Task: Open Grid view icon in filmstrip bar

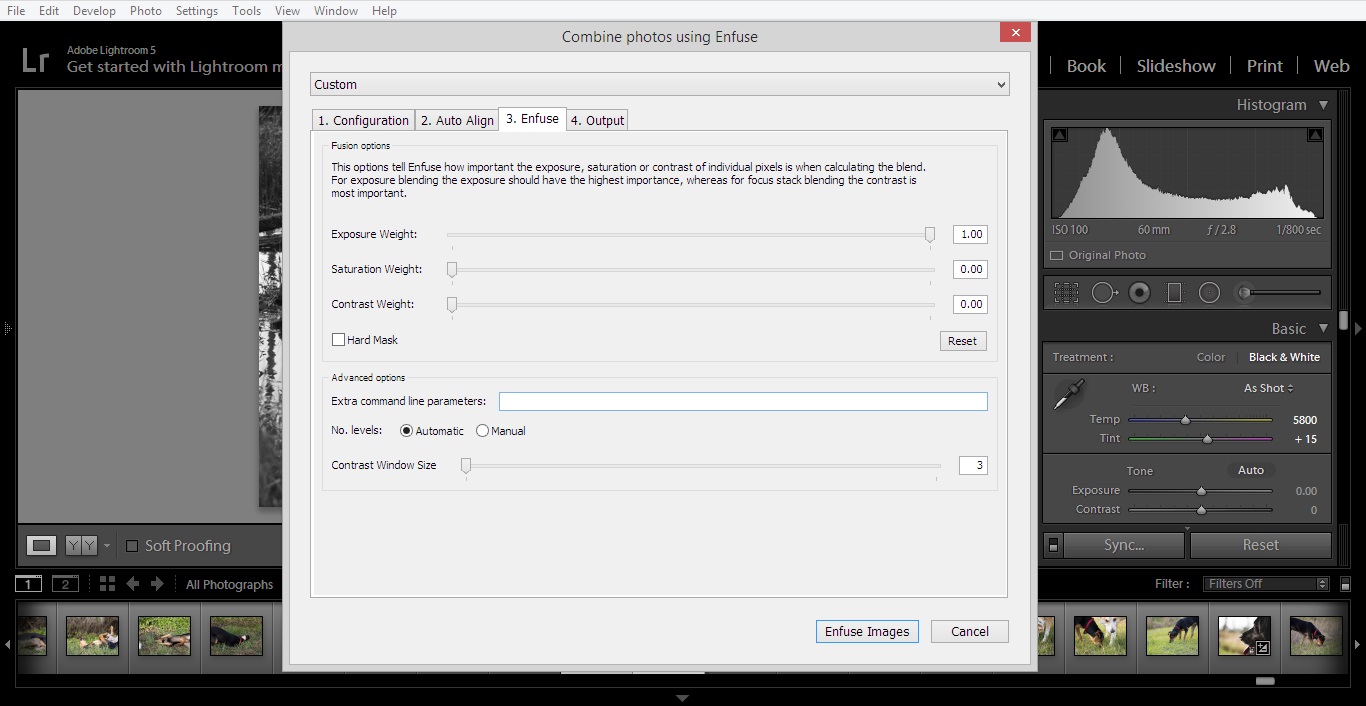Action: click(x=107, y=584)
